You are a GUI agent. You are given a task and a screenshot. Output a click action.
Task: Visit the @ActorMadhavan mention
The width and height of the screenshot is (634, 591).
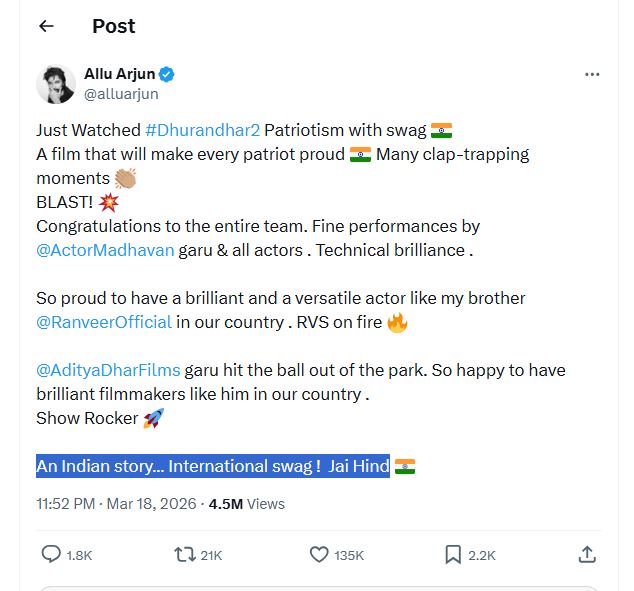(105, 250)
